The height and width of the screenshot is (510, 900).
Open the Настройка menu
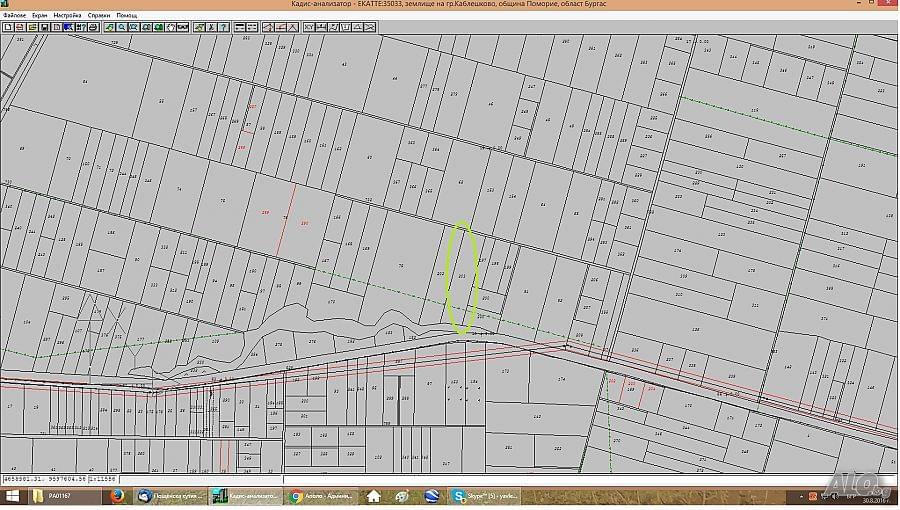pos(67,16)
